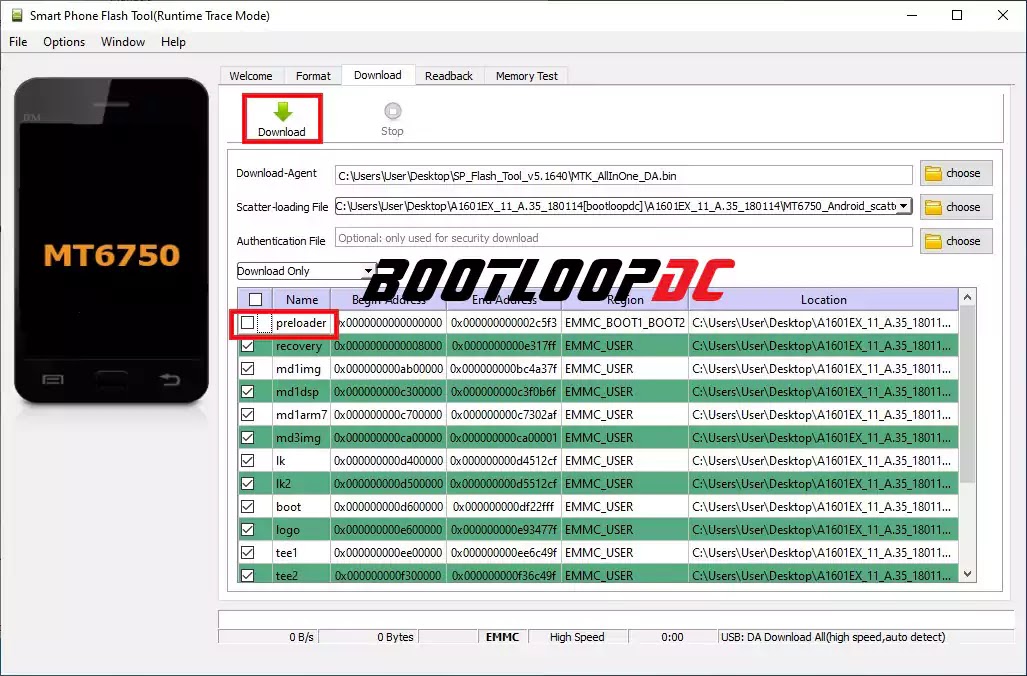Viewport: 1027px width, 676px height.
Task: Choose the Download-Agent file with folder button
Action: (x=956, y=173)
